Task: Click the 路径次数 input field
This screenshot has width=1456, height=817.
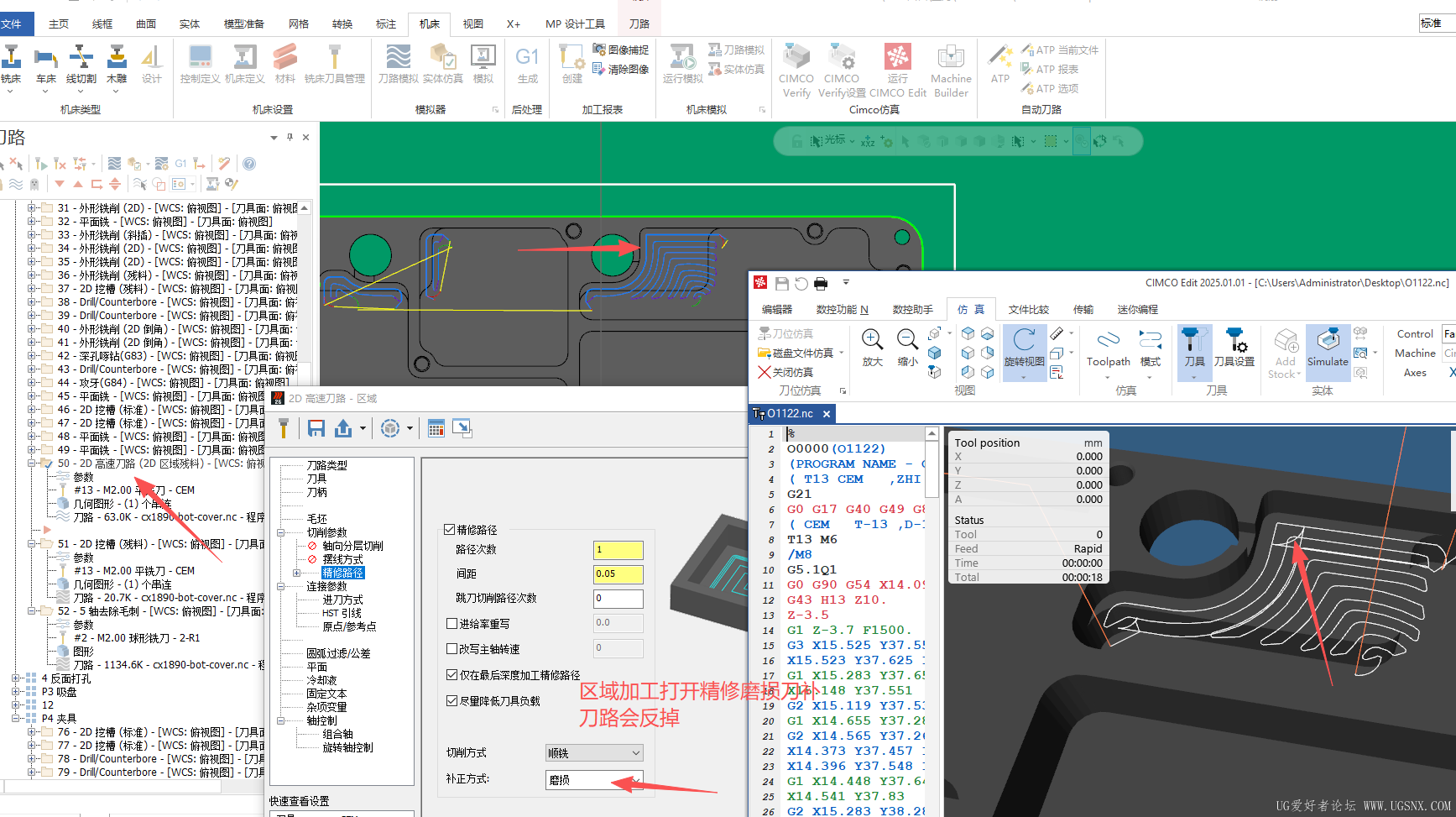Action: (618, 550)
